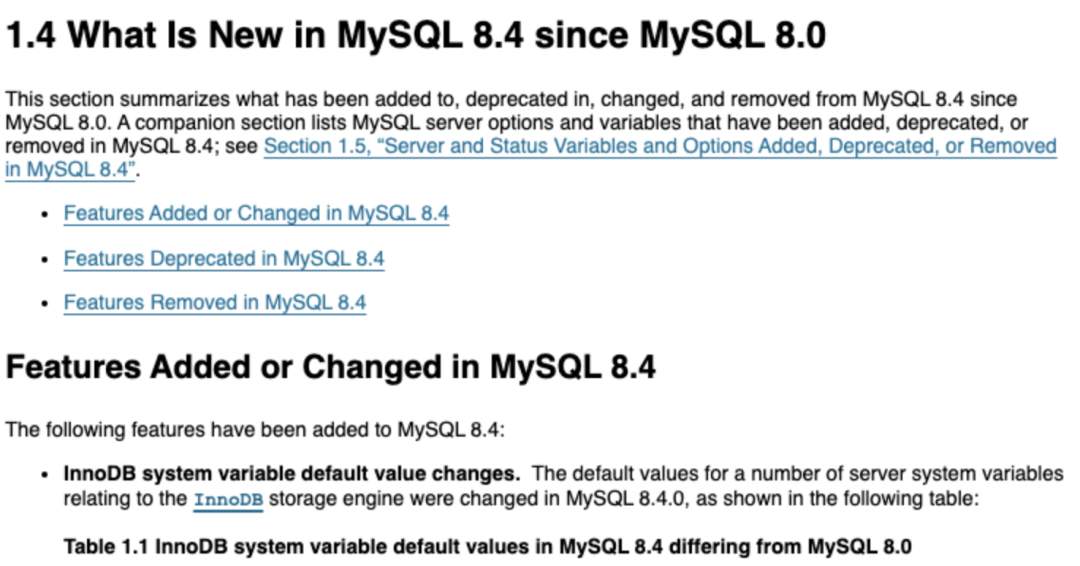Click the bullet beside the Features Deprecated link
Image resolution: width=1080 pixels, height=566 pixels.
(44, 259)
